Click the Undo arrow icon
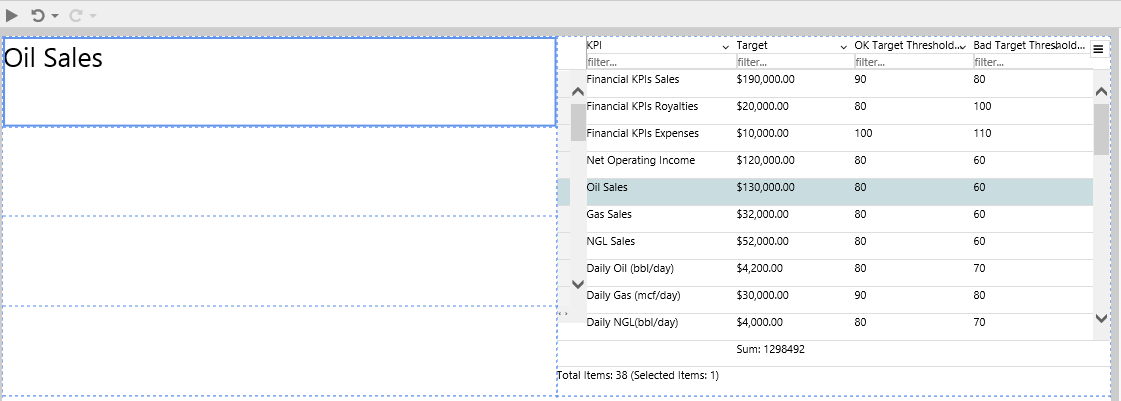The width and height of the screenshot is (1121, 401). pyautogui.click(x=38, y=15)
